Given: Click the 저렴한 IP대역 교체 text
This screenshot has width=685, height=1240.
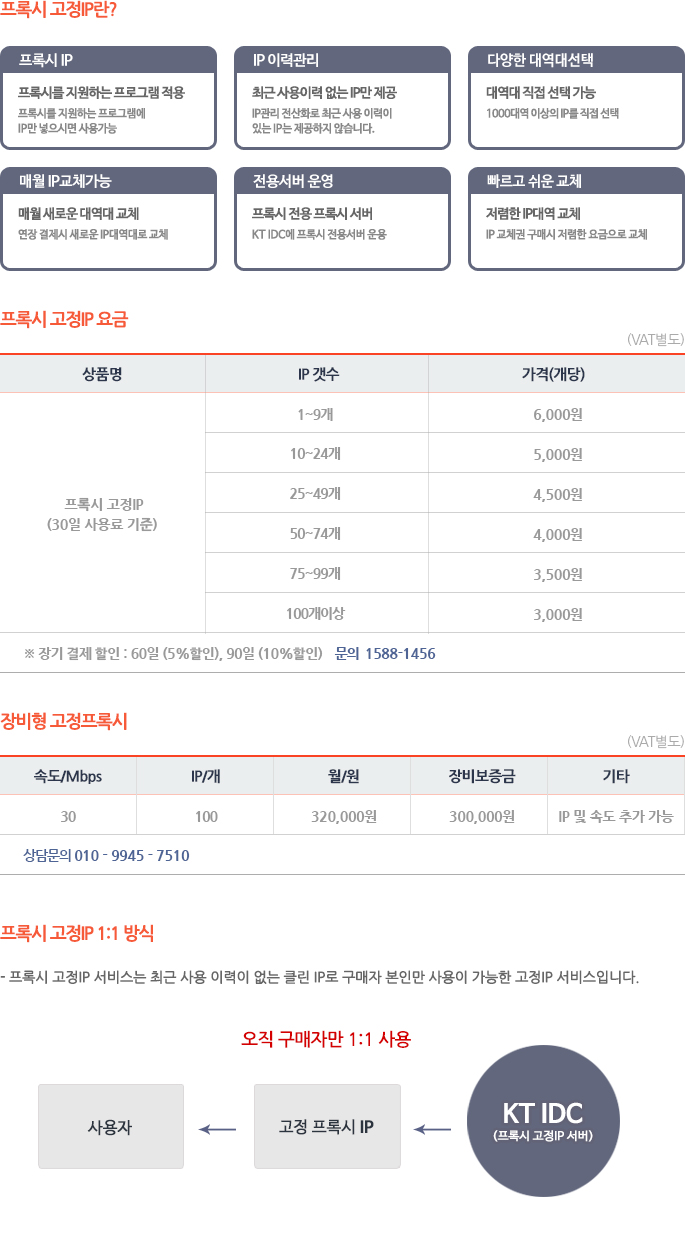Looking at the screenshot, I should pos(533,213).
